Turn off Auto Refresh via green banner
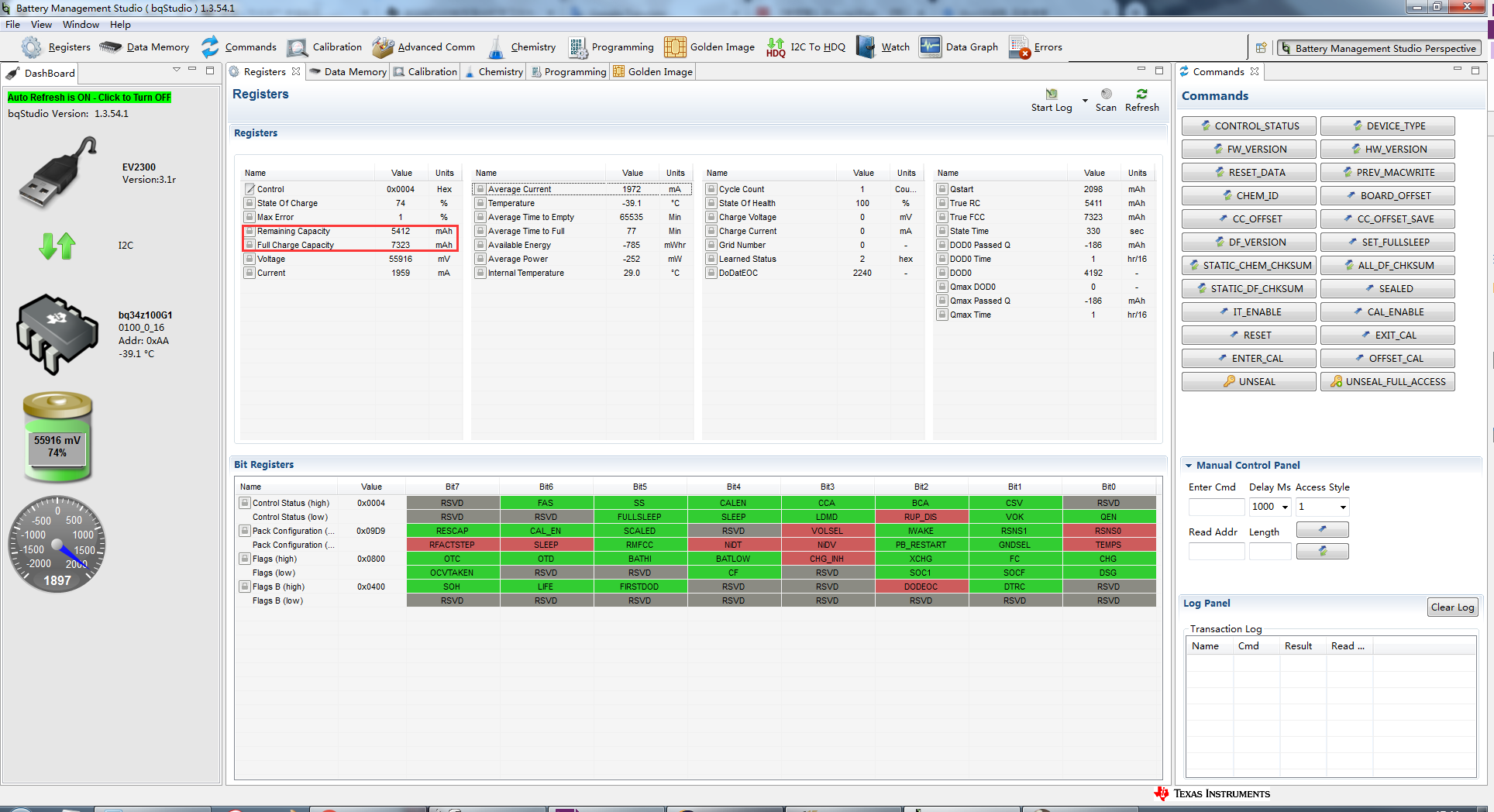This screenshot has width=1494, height=812. point(89,98)
